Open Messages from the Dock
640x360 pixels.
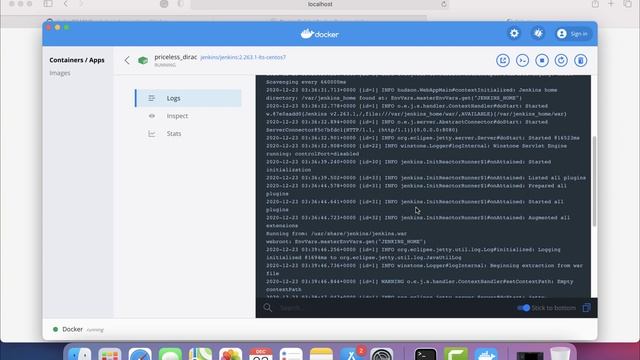coord(170,354)
